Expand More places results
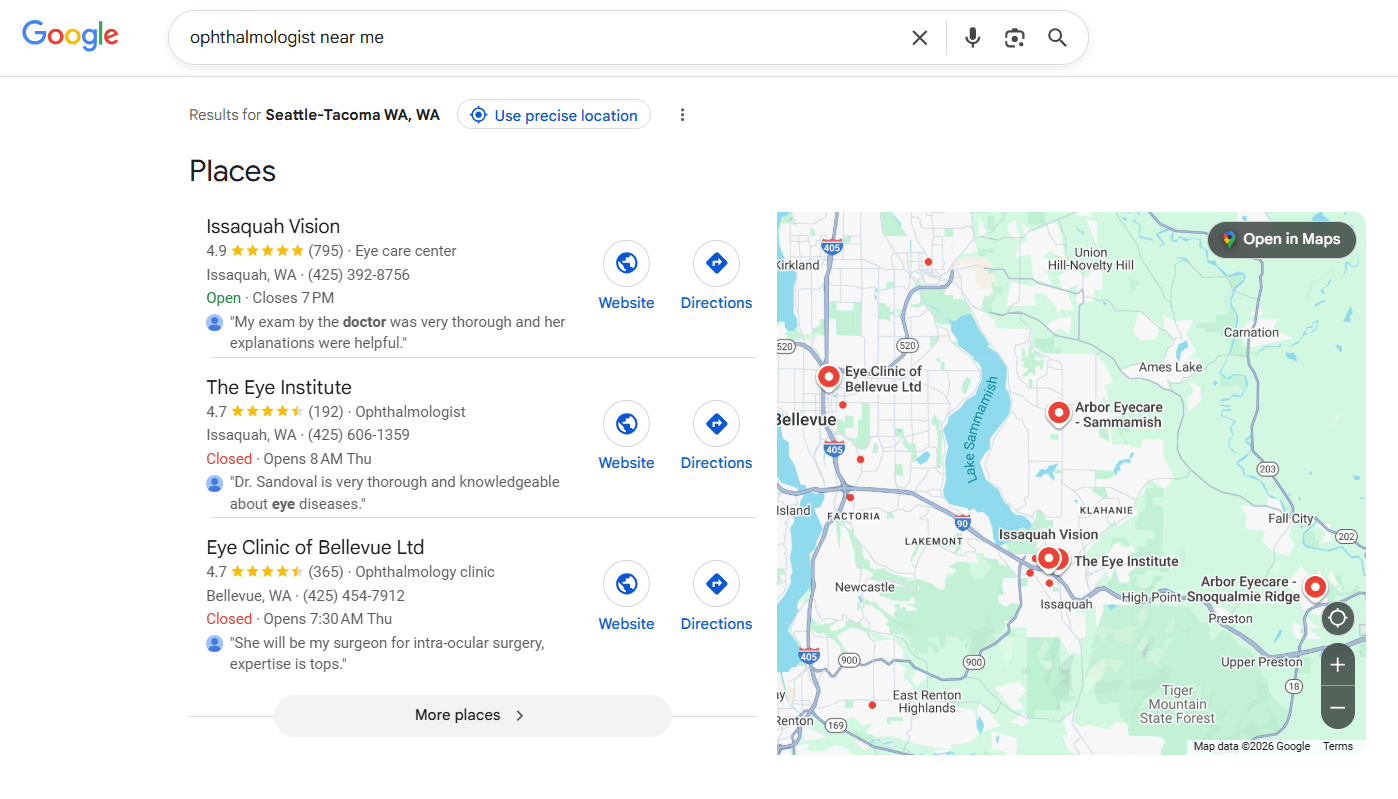1398x799 pixels. coord(471,715)
